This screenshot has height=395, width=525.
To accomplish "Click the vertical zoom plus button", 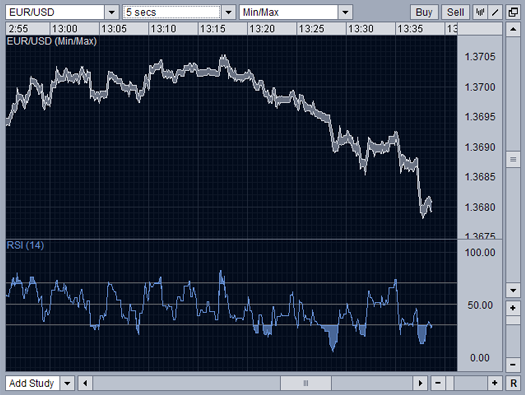I will [513, 308].
